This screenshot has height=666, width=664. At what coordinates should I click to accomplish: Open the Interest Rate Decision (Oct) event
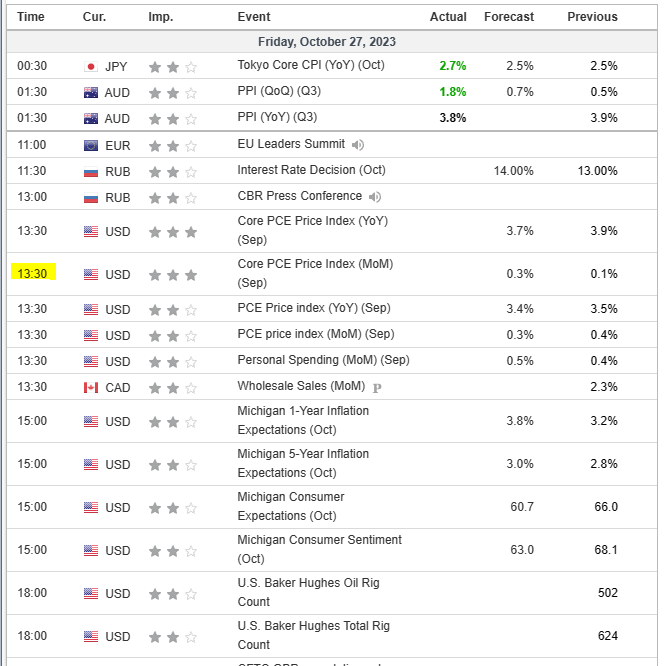pyautogui.click(x=311, y=170)
